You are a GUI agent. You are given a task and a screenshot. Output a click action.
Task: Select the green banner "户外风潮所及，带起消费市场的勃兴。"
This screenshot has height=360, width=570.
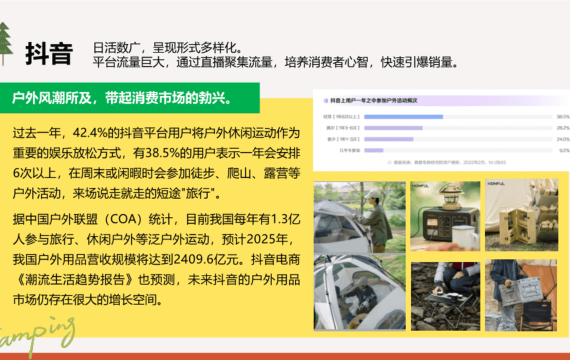pos(130,98)
